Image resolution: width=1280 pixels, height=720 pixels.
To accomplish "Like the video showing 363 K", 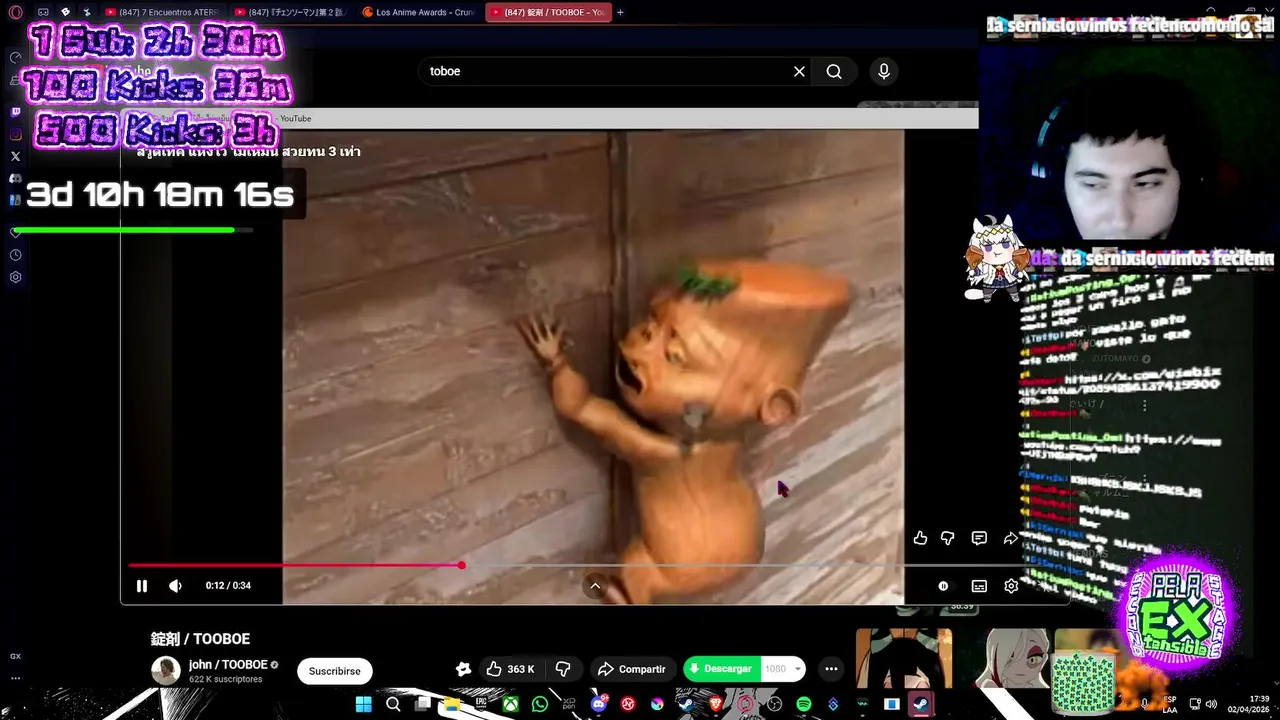I will click(511, 669).
